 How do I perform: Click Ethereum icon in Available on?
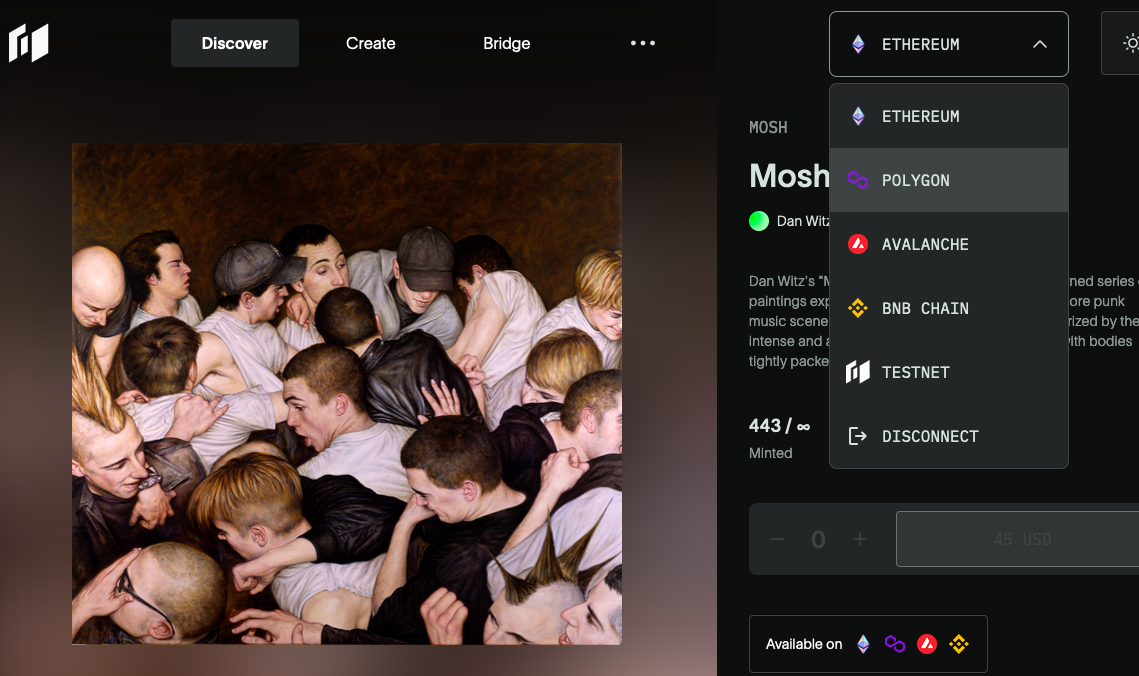863,644
